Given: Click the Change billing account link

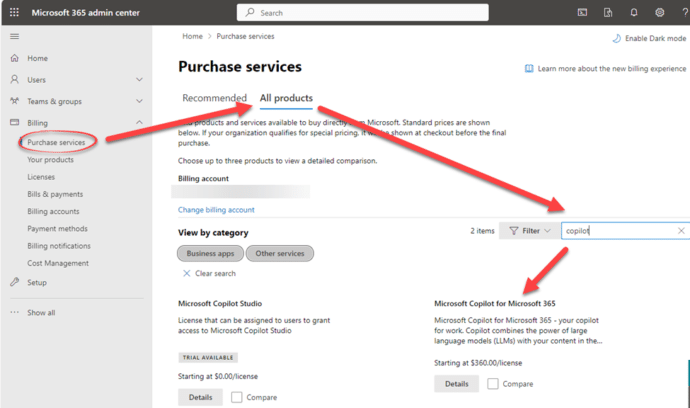Looking at the screenshot, I should [216, 210].
